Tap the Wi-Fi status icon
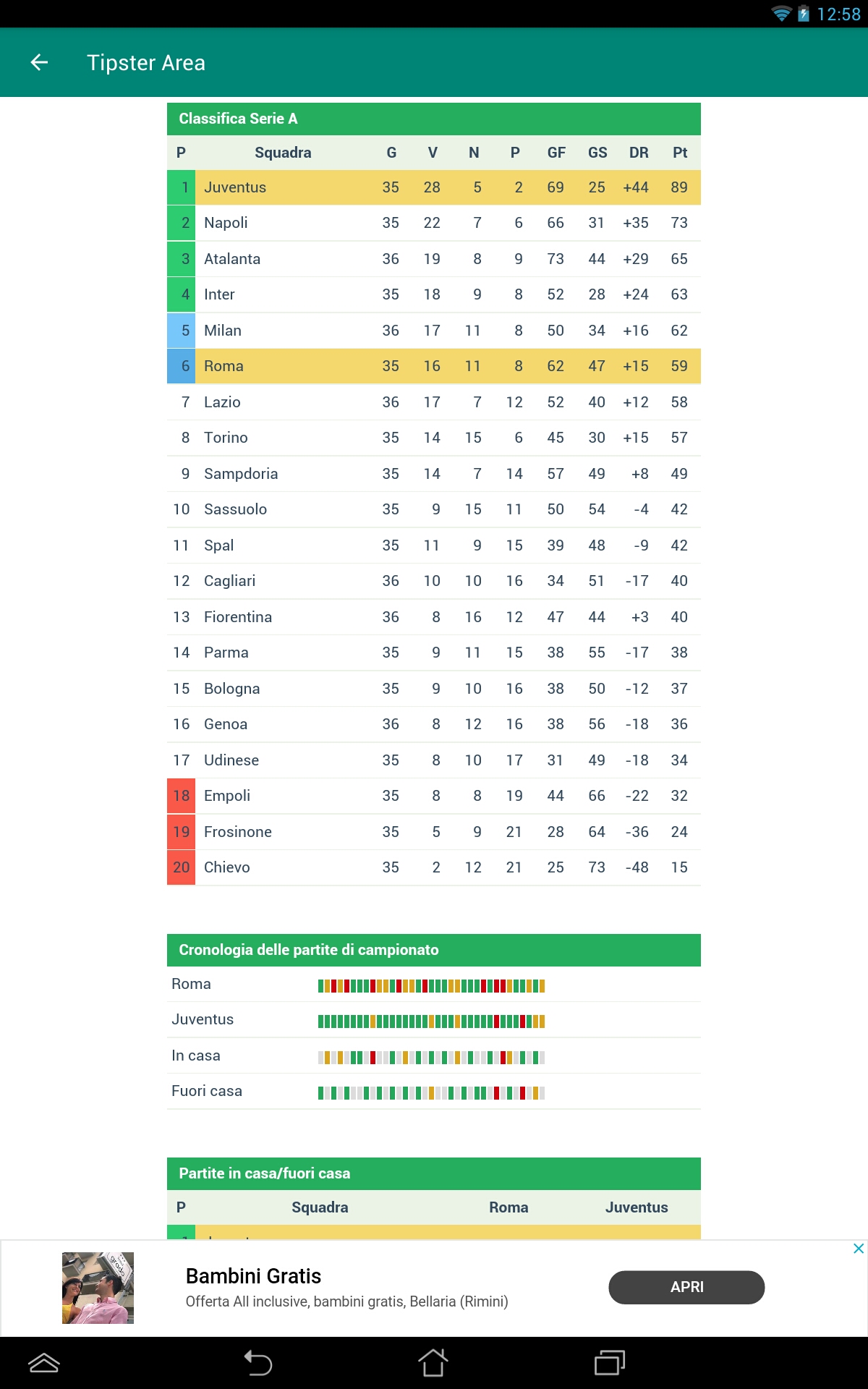The height and width of the screenshot is (1389, 868). click(781, 14)
